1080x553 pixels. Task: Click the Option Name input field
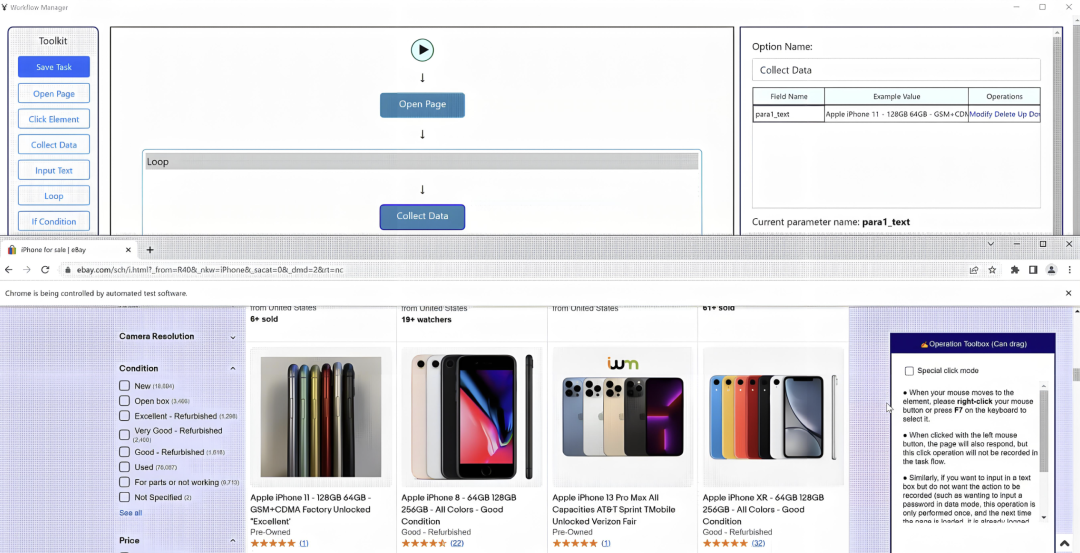(x=896, y=70)
